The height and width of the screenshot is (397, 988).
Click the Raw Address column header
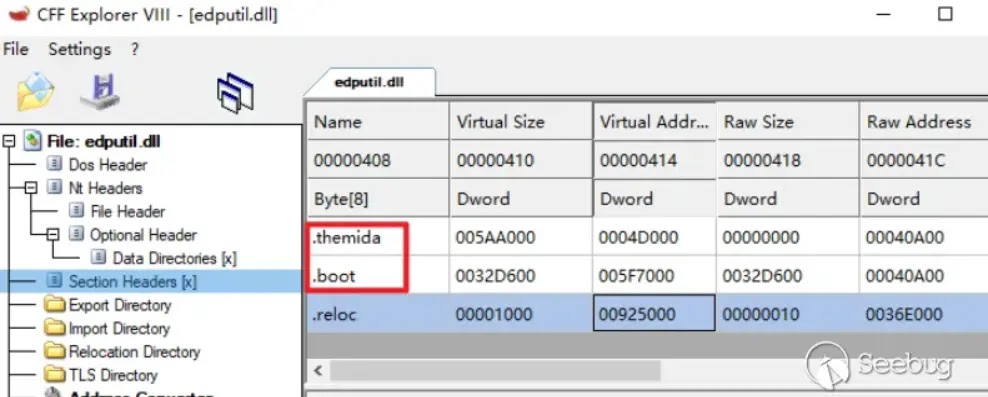(x=924, y=121)
